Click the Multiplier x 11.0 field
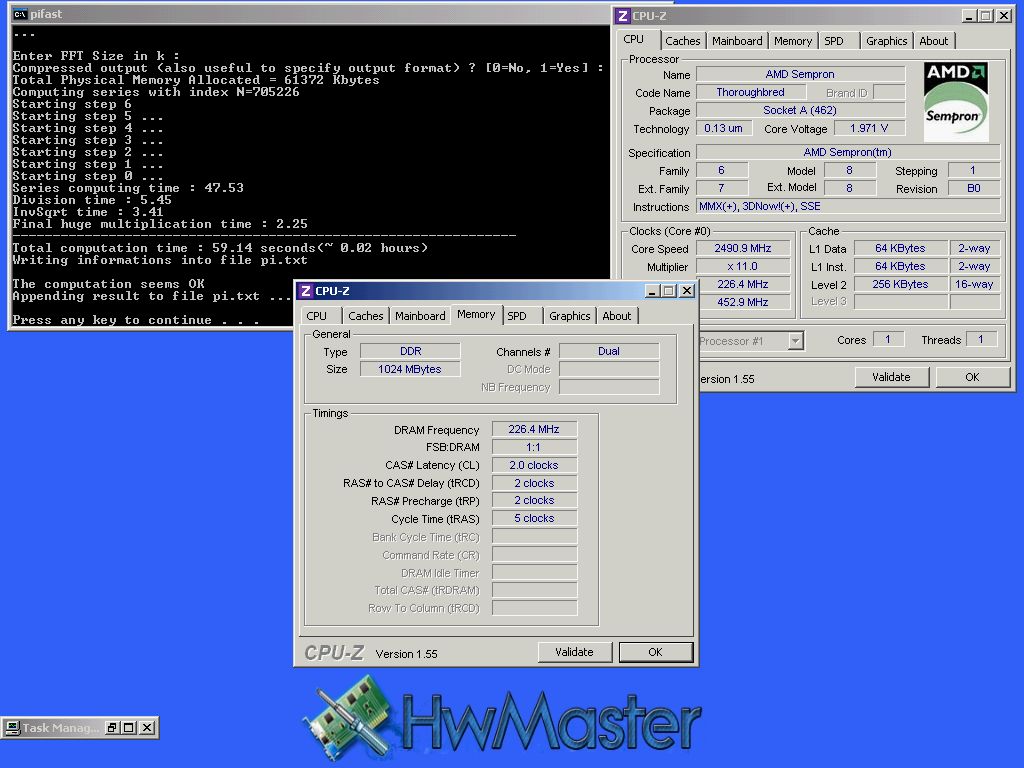 743,266
